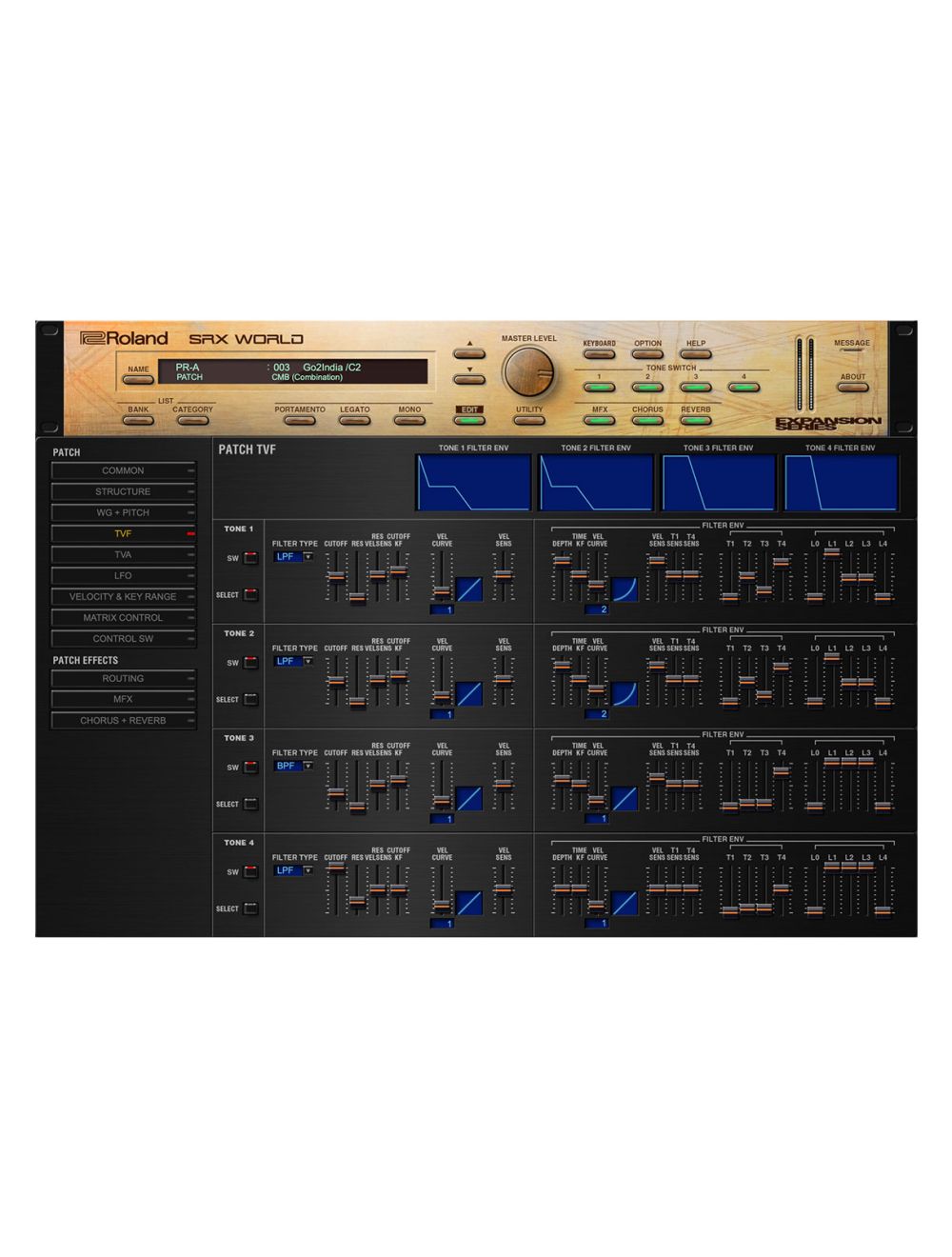Image resolution: width=952 pixels, height=1257 pixels.
Task: Open the virtual Keyboard panel
Action: 598,353
